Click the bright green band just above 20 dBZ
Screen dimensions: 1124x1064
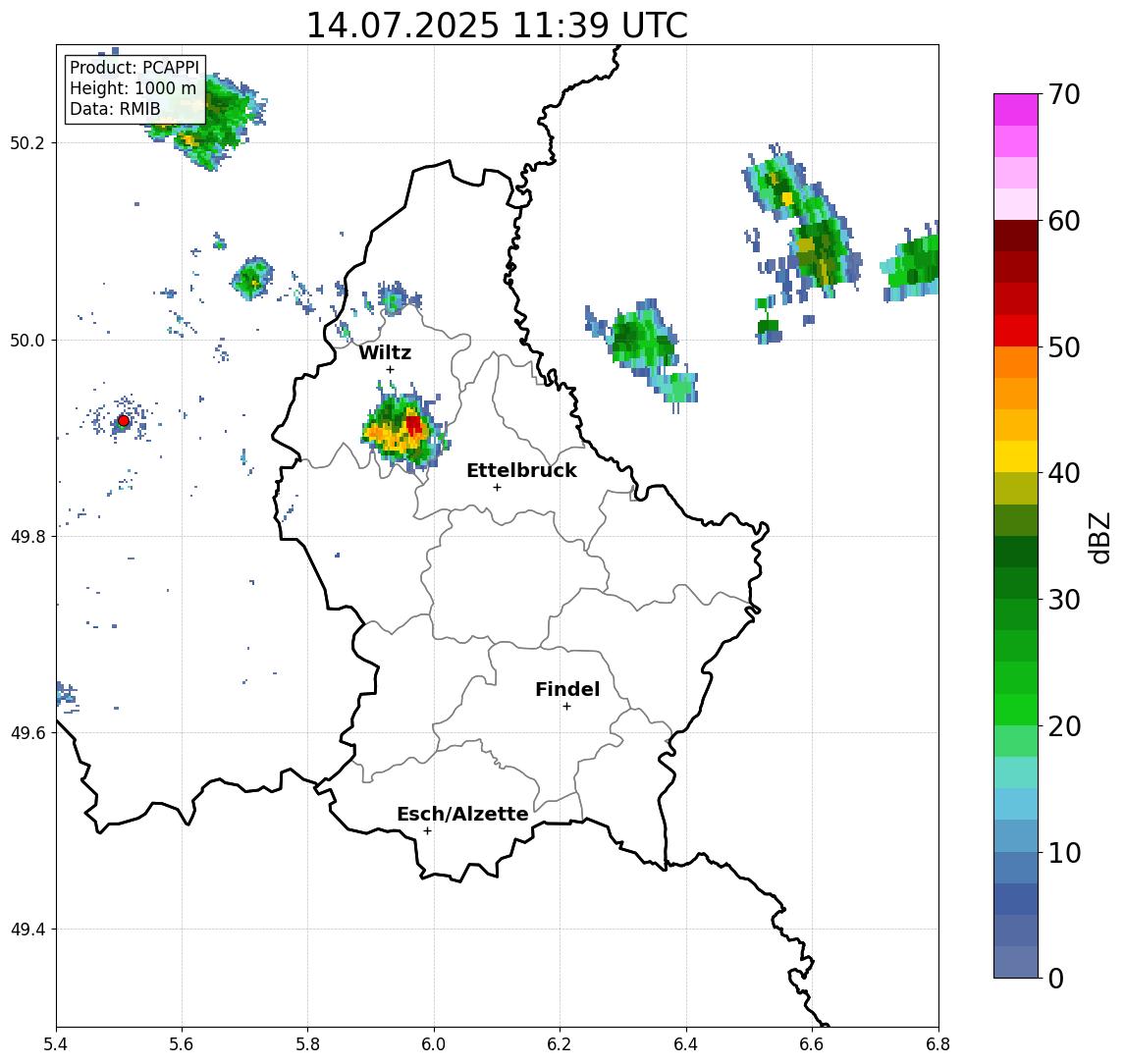pos(1016,709)
